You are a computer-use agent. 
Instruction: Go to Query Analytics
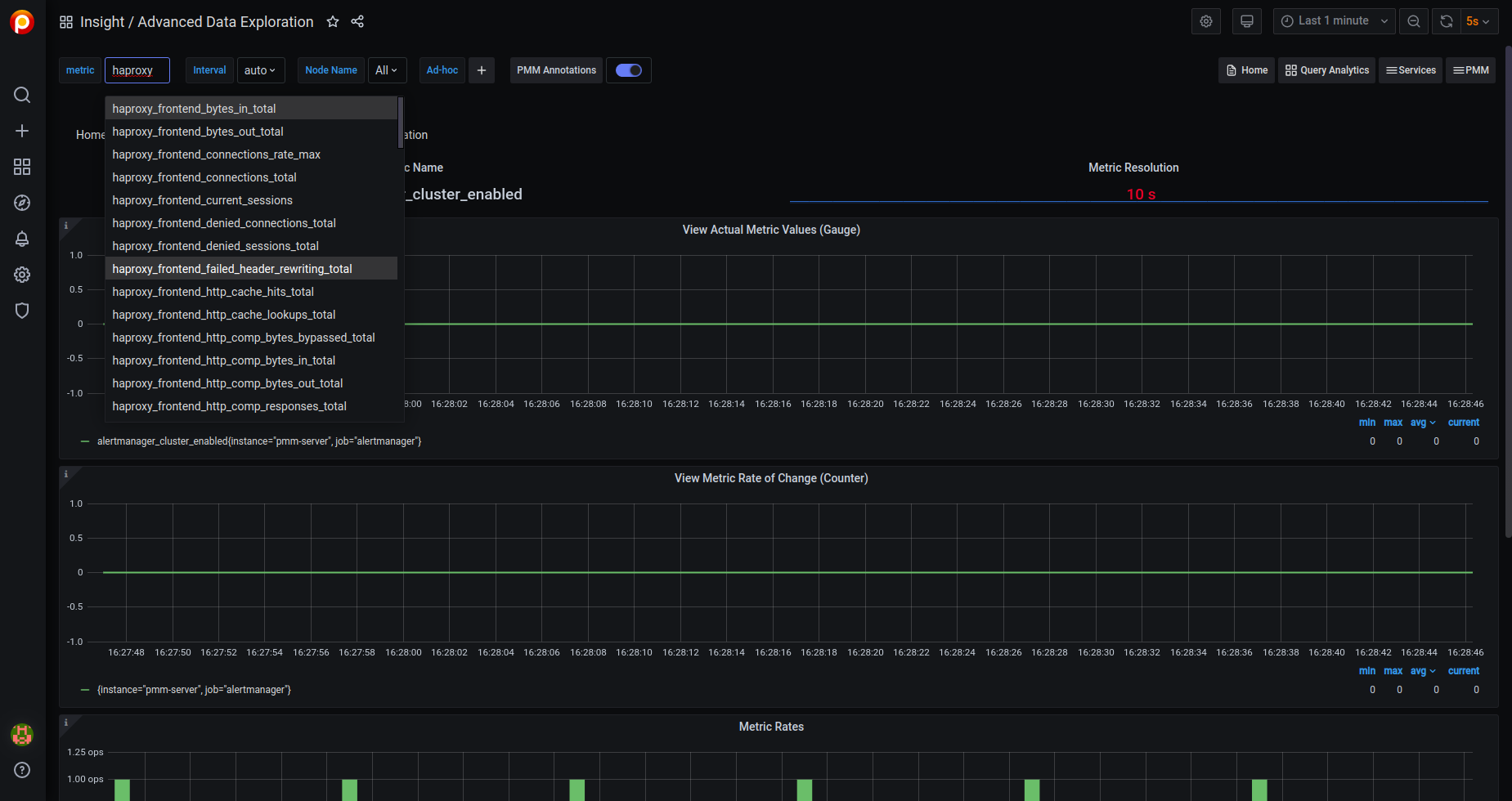pos(1326,70)
